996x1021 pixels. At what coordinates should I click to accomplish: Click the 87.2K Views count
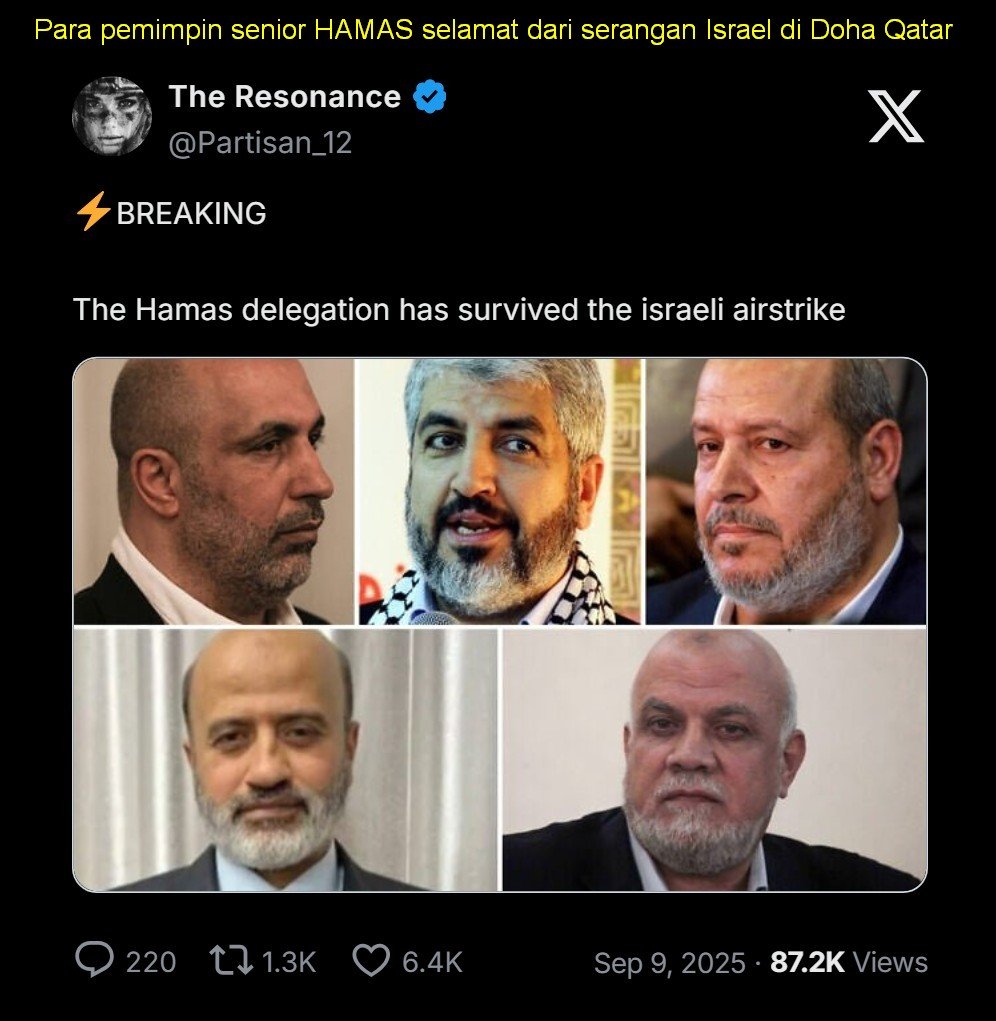coord(849,963)
